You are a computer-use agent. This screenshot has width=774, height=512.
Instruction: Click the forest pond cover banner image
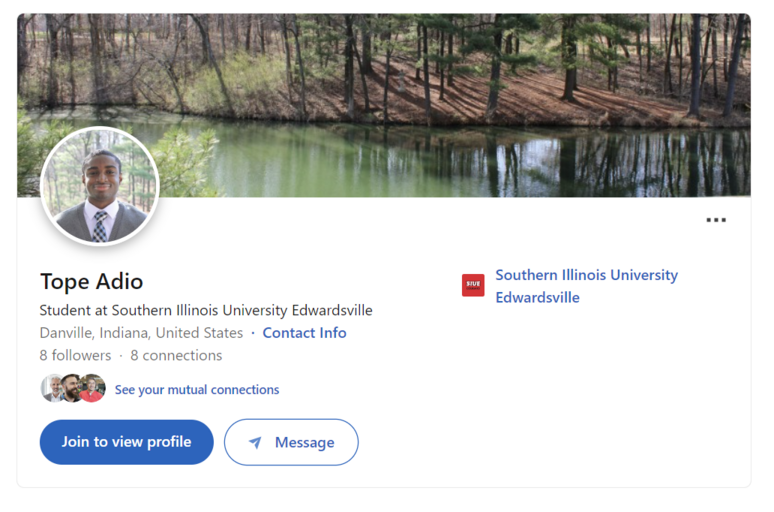(384, 105)
